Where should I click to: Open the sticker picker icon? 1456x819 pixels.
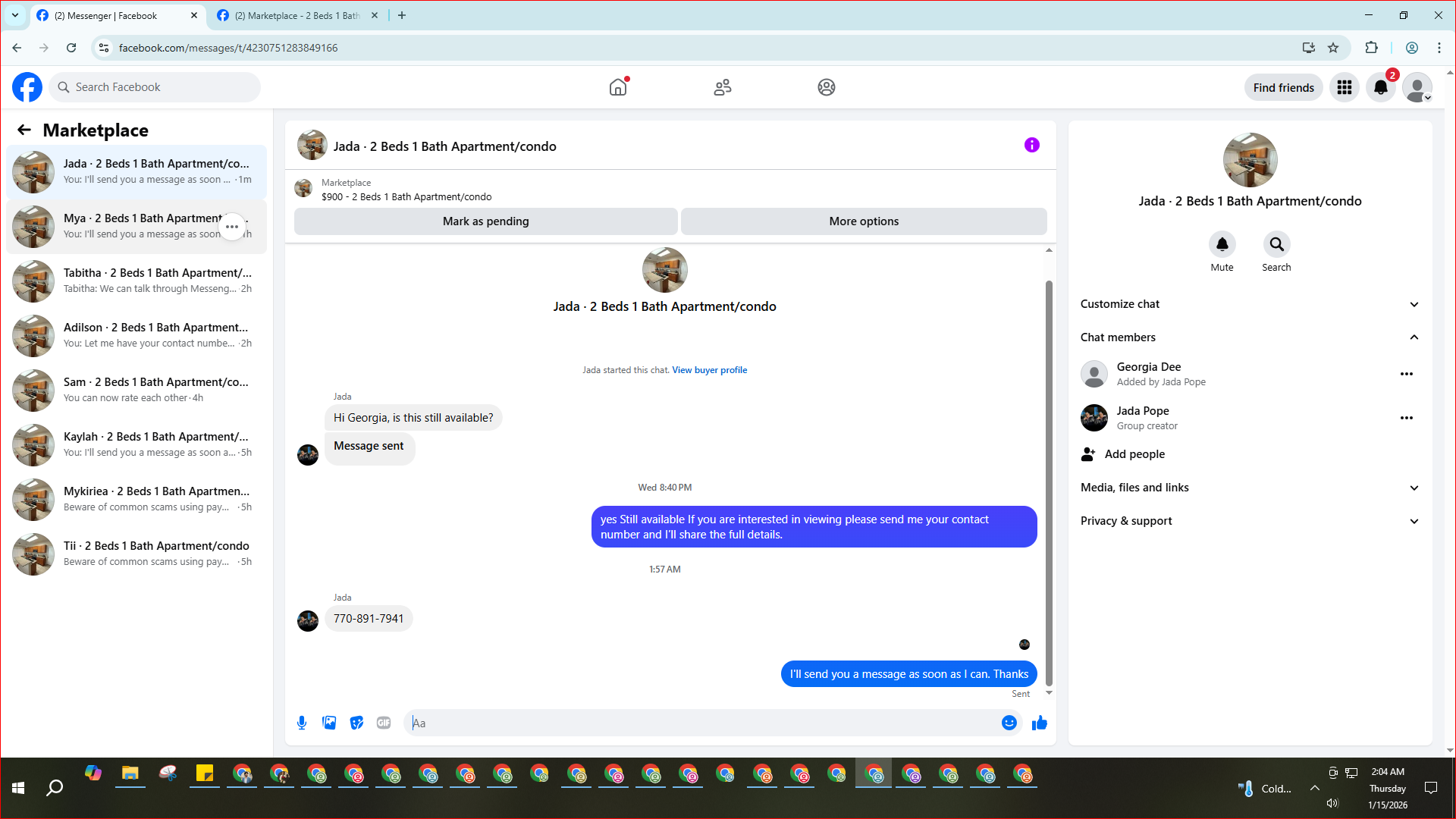pyautogui.click(x=356, y=723)
